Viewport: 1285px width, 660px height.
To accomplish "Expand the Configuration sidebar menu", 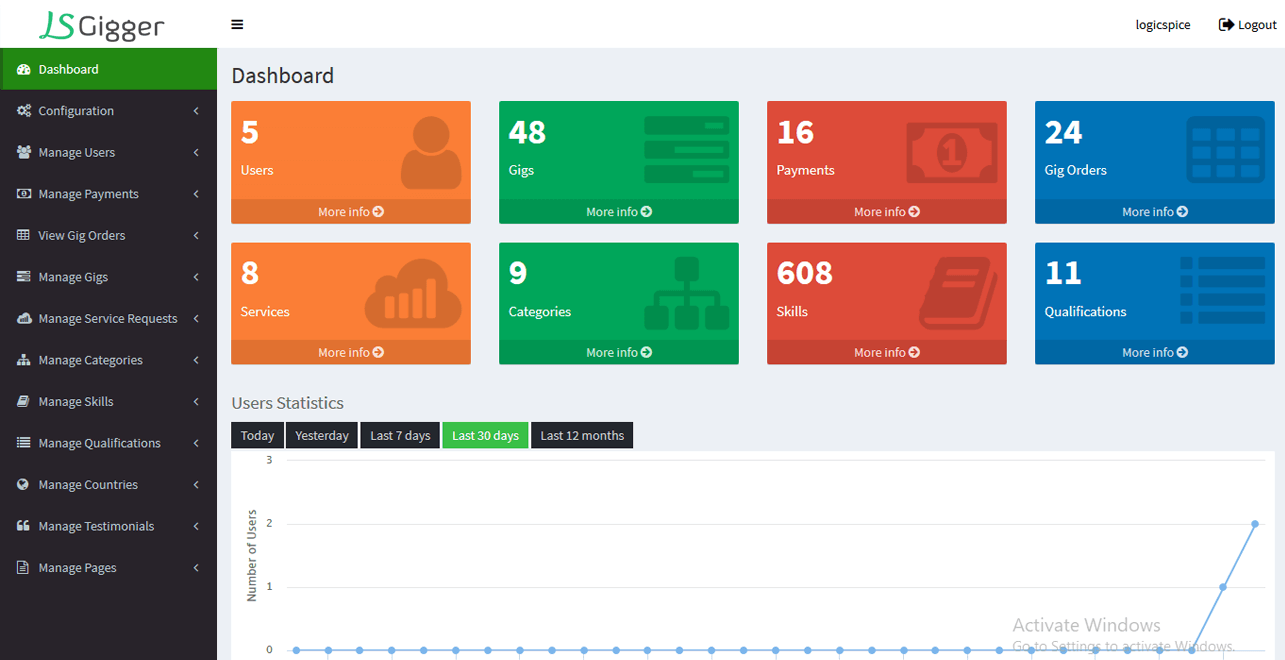I will 108,111.
